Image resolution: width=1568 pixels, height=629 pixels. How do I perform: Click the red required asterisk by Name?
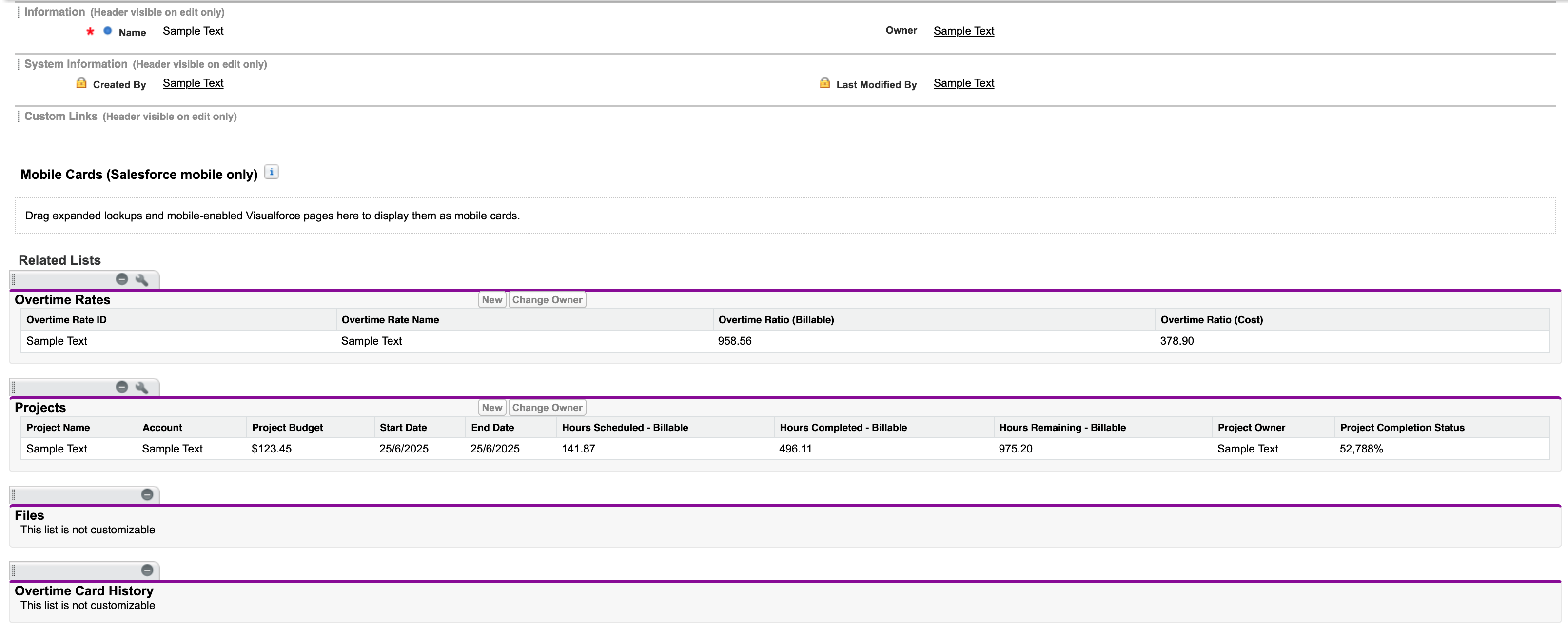coord(90,31)
